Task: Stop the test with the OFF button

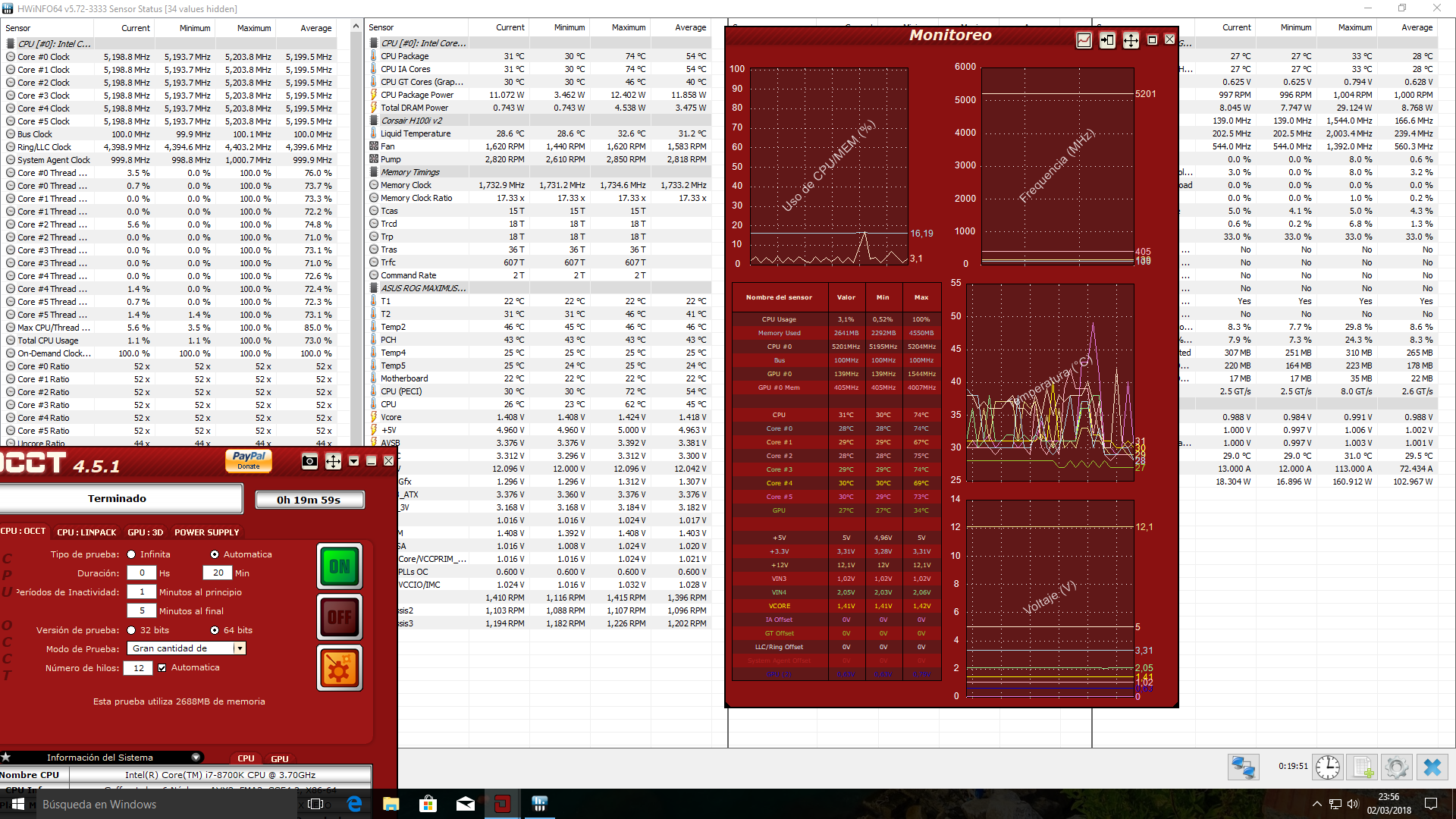Action: (x=340, y=617)
